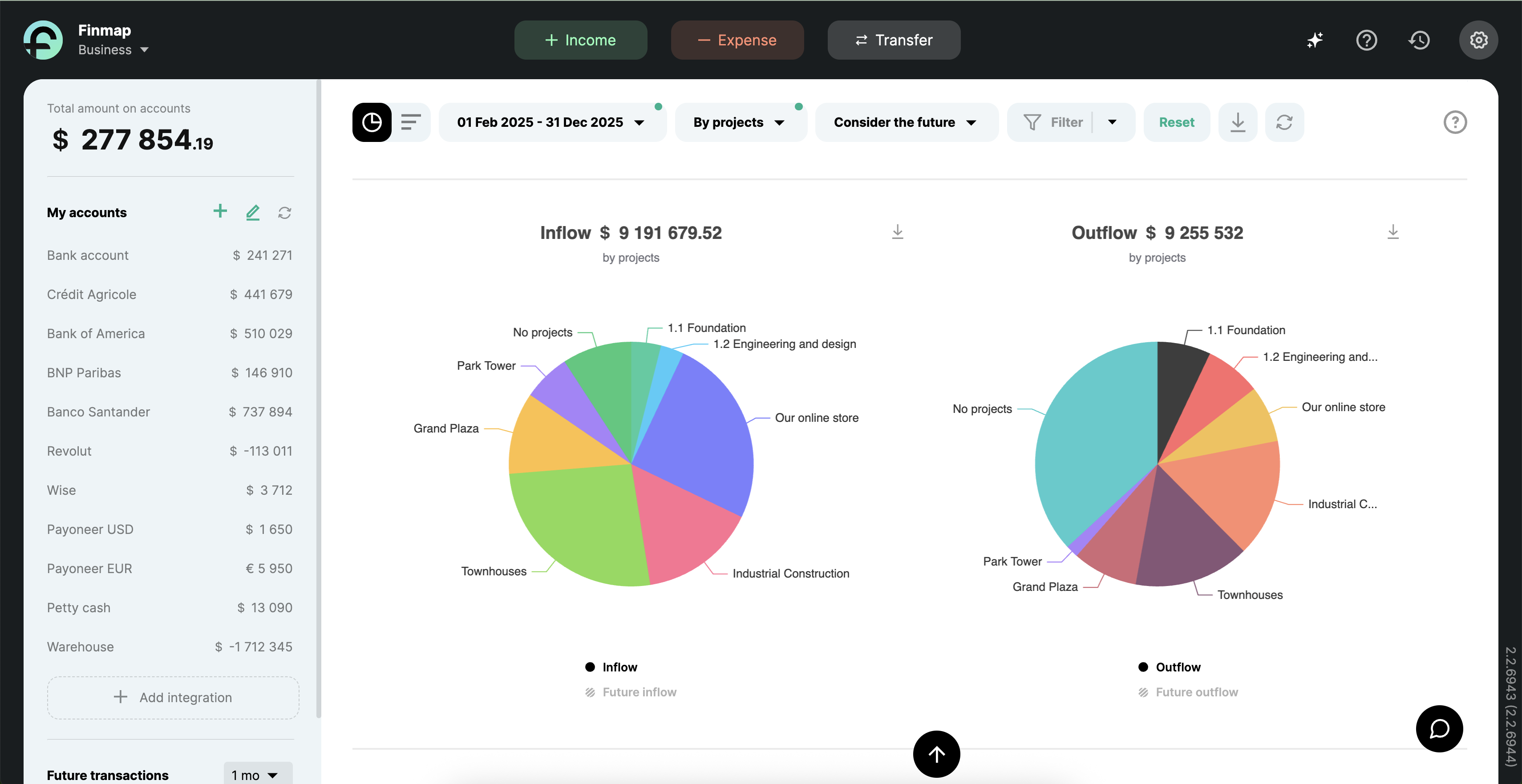This screenshot has width=1522, height=784.
Task: Open the By projects grouping dropdown
Action: 741,122
